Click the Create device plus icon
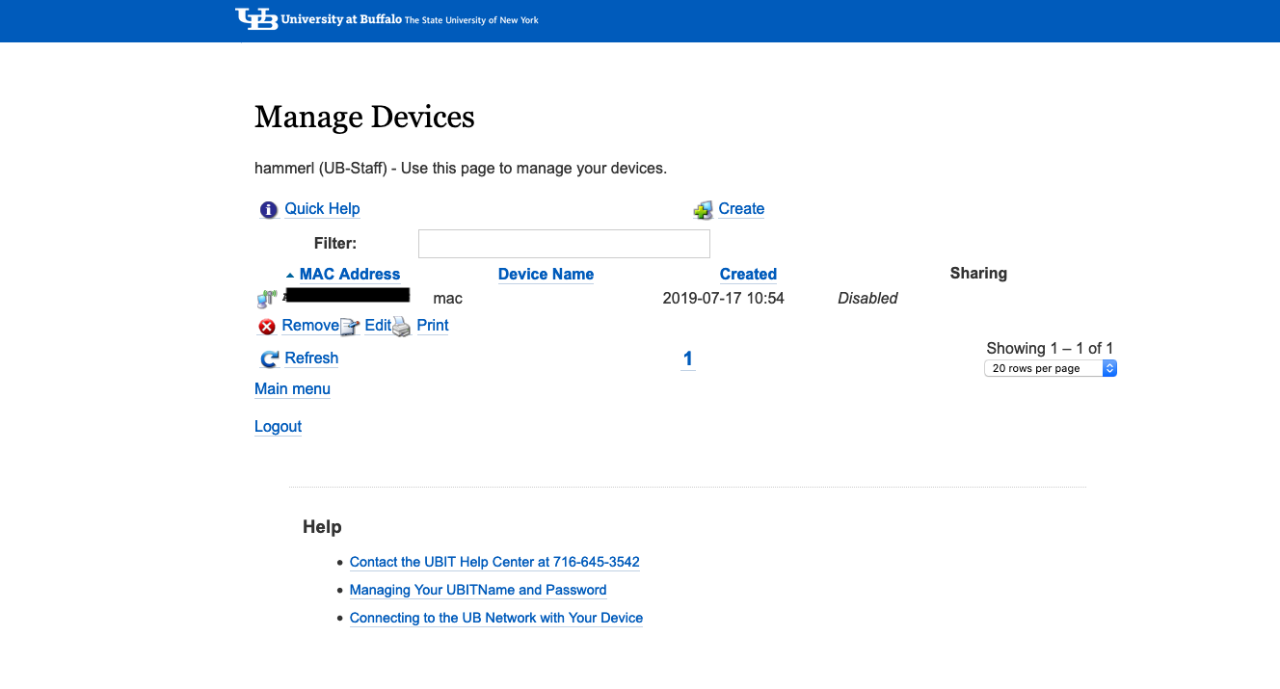Image resolution: width=1280 pixels, height=689 pixels. (x=703, y=210)
